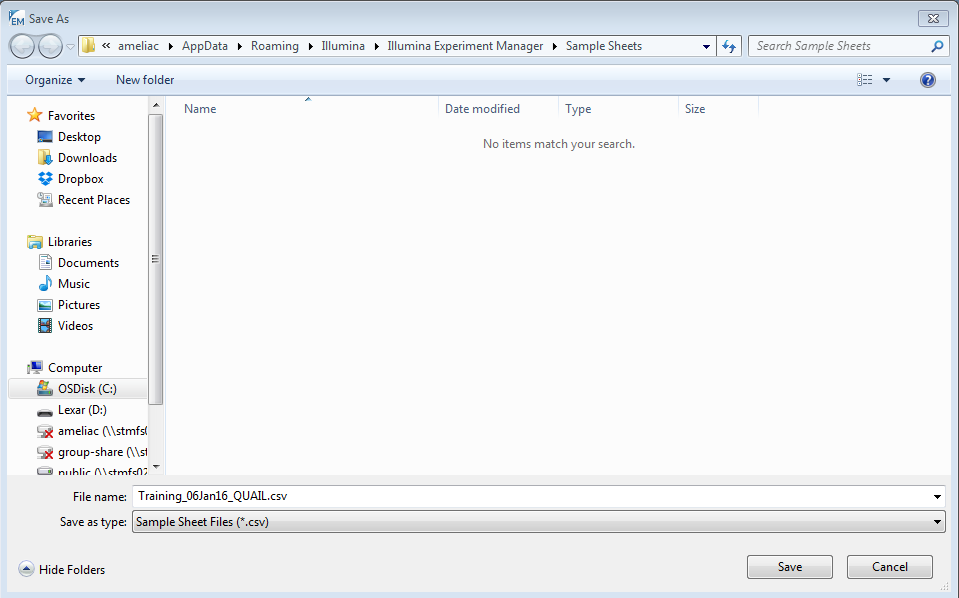The width and height of the screenshot is (959, 598).
Task: Click the New folder button
Action: (x=145, y=80)
